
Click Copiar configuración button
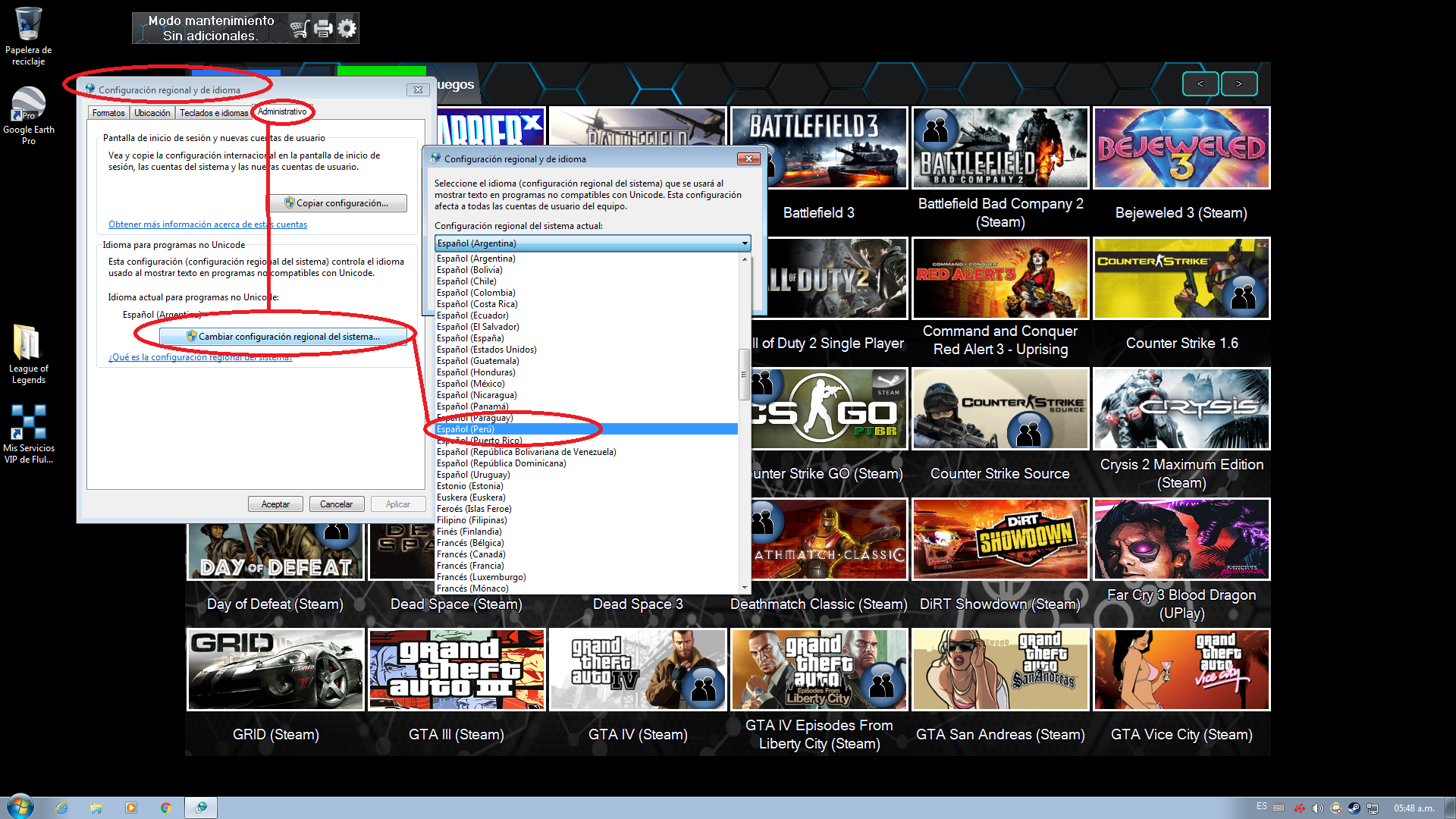pos(337,203)
